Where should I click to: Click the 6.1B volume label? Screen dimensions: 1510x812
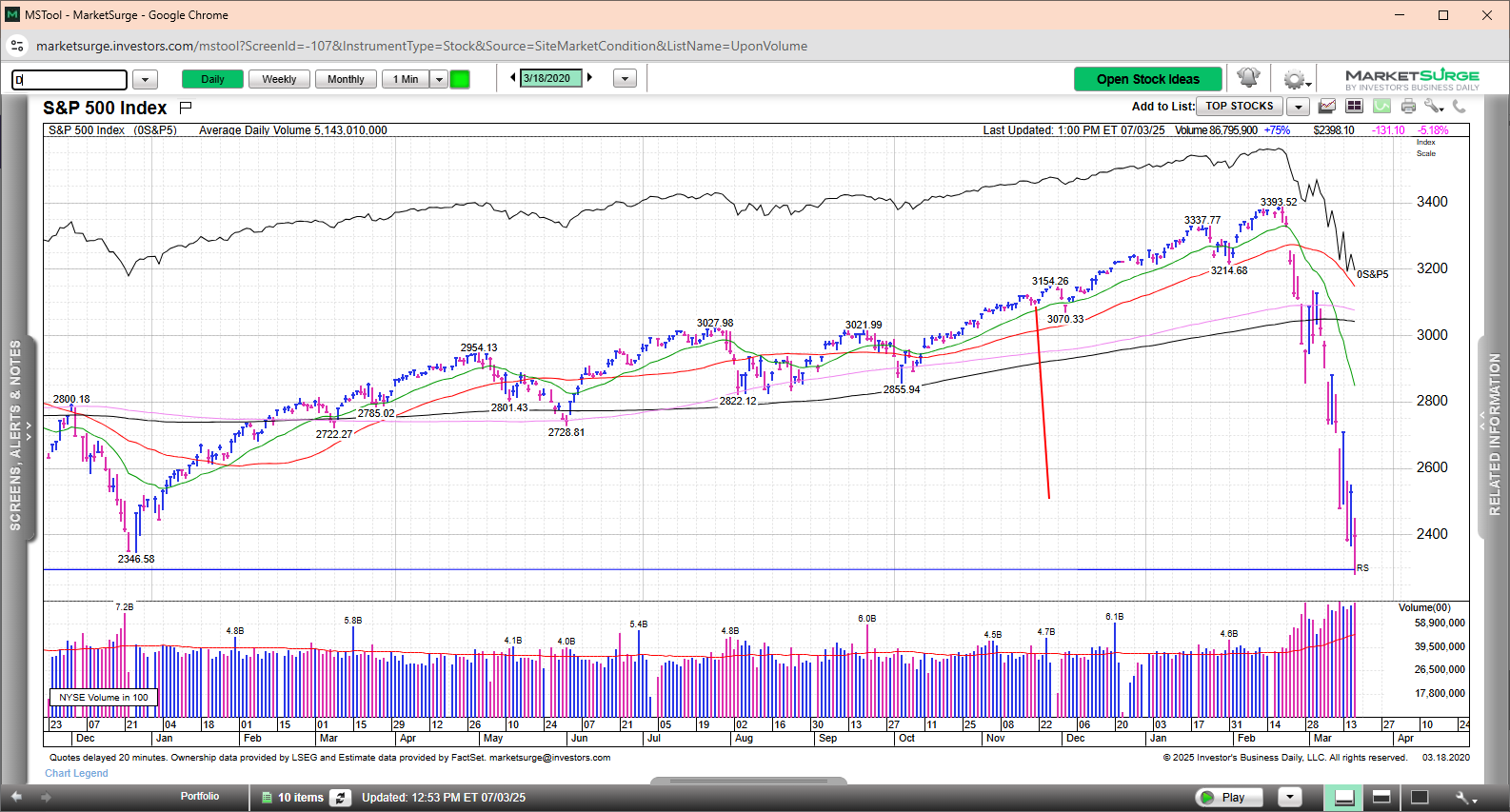point(1115,617)
